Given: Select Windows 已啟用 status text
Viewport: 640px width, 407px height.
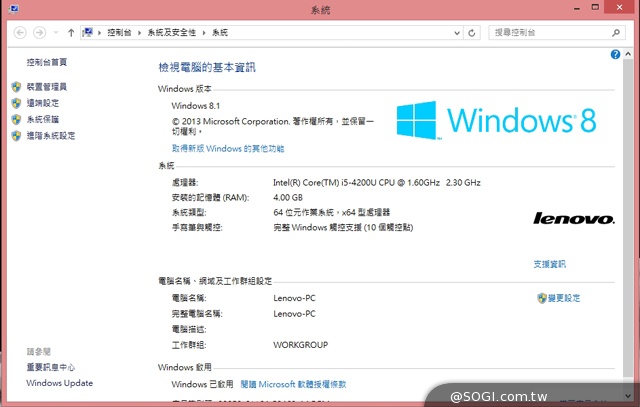Looking at the screenshot, I should pyautogui.click(x=202, y=384).
